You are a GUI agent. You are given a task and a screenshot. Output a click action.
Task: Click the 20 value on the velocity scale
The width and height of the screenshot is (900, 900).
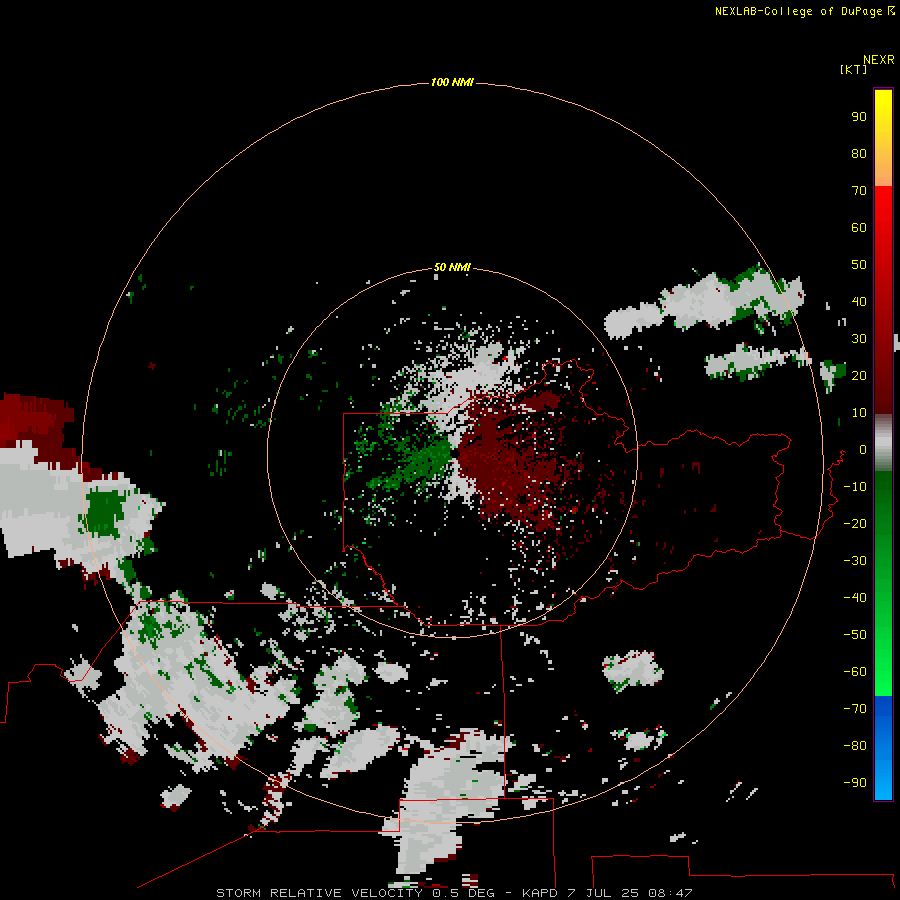click(x=859, y=375)
